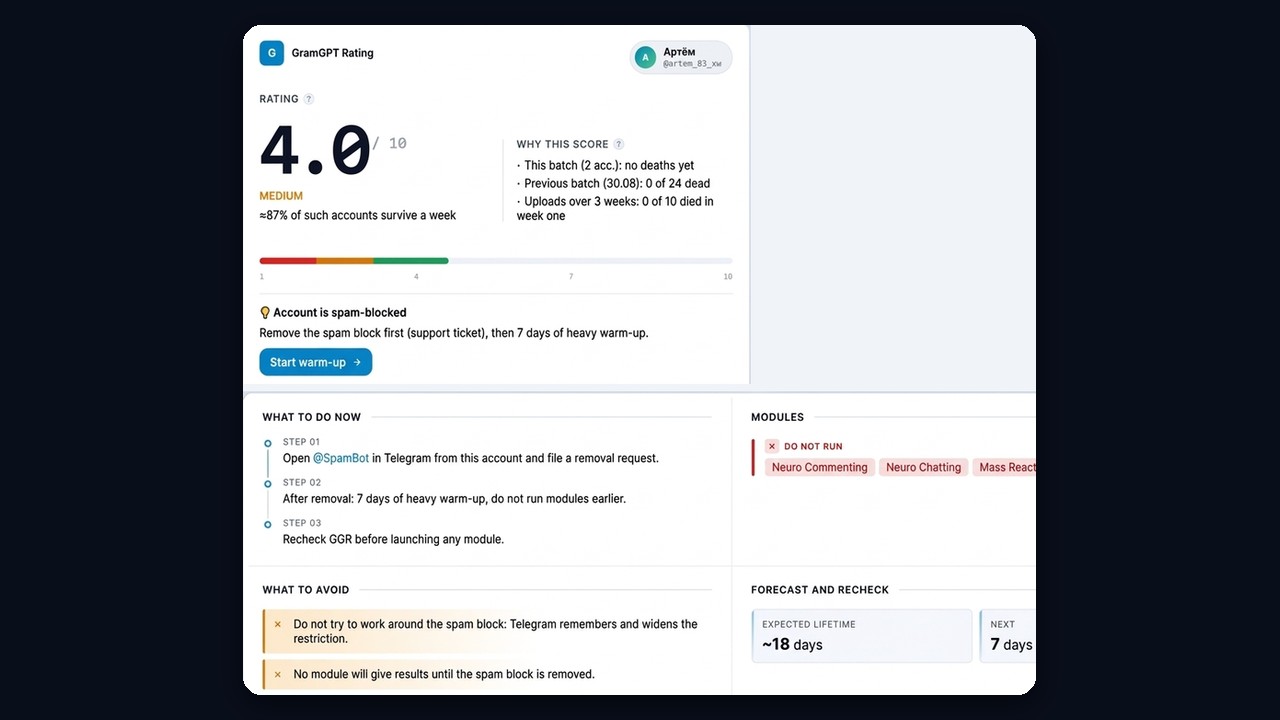Click the Start warm-up button
This screenshot has width=1280, height=720.
pyautogui.click(x=315, y=362)
